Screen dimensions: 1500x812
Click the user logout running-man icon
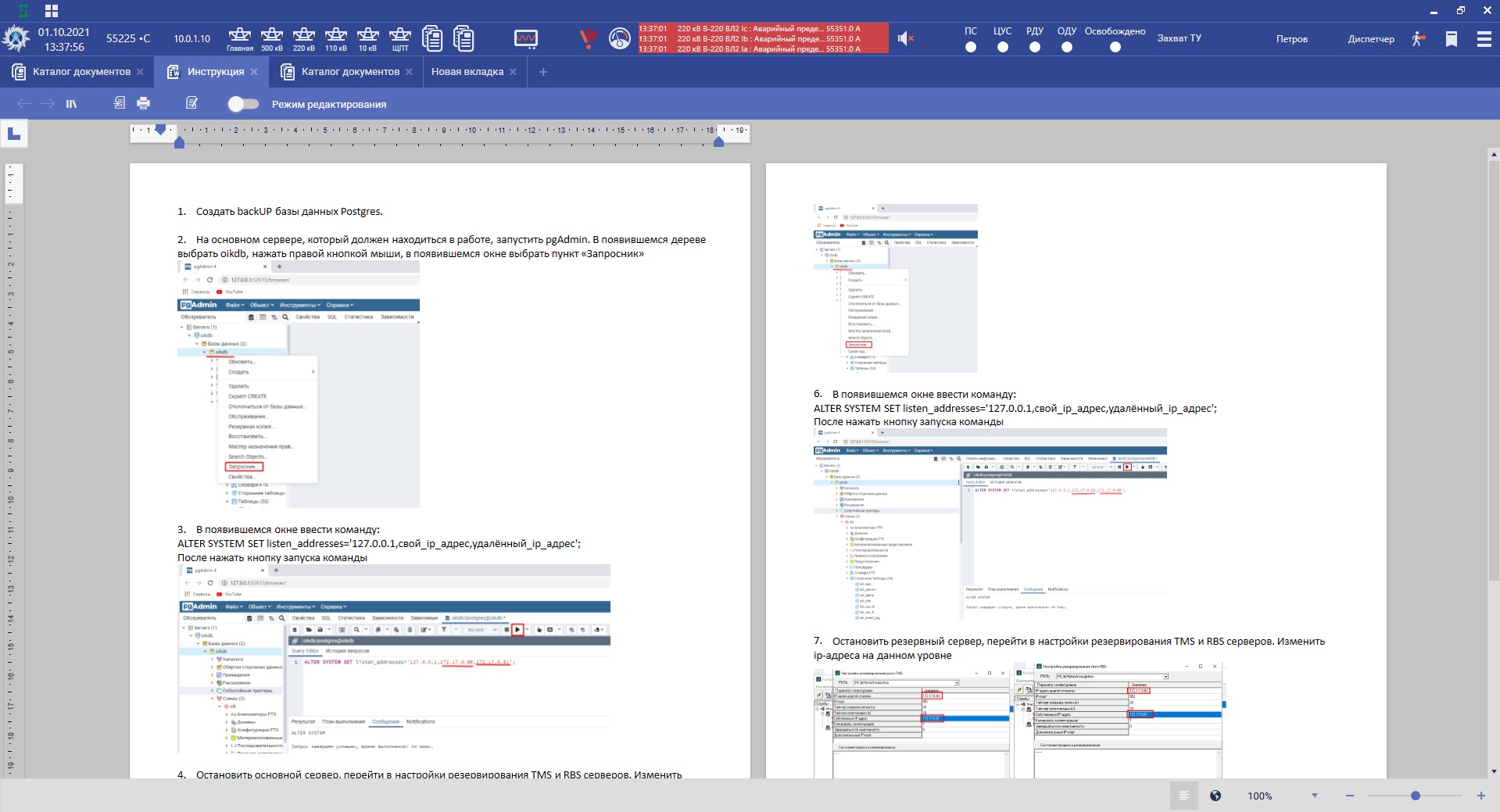coord(1419,39)
